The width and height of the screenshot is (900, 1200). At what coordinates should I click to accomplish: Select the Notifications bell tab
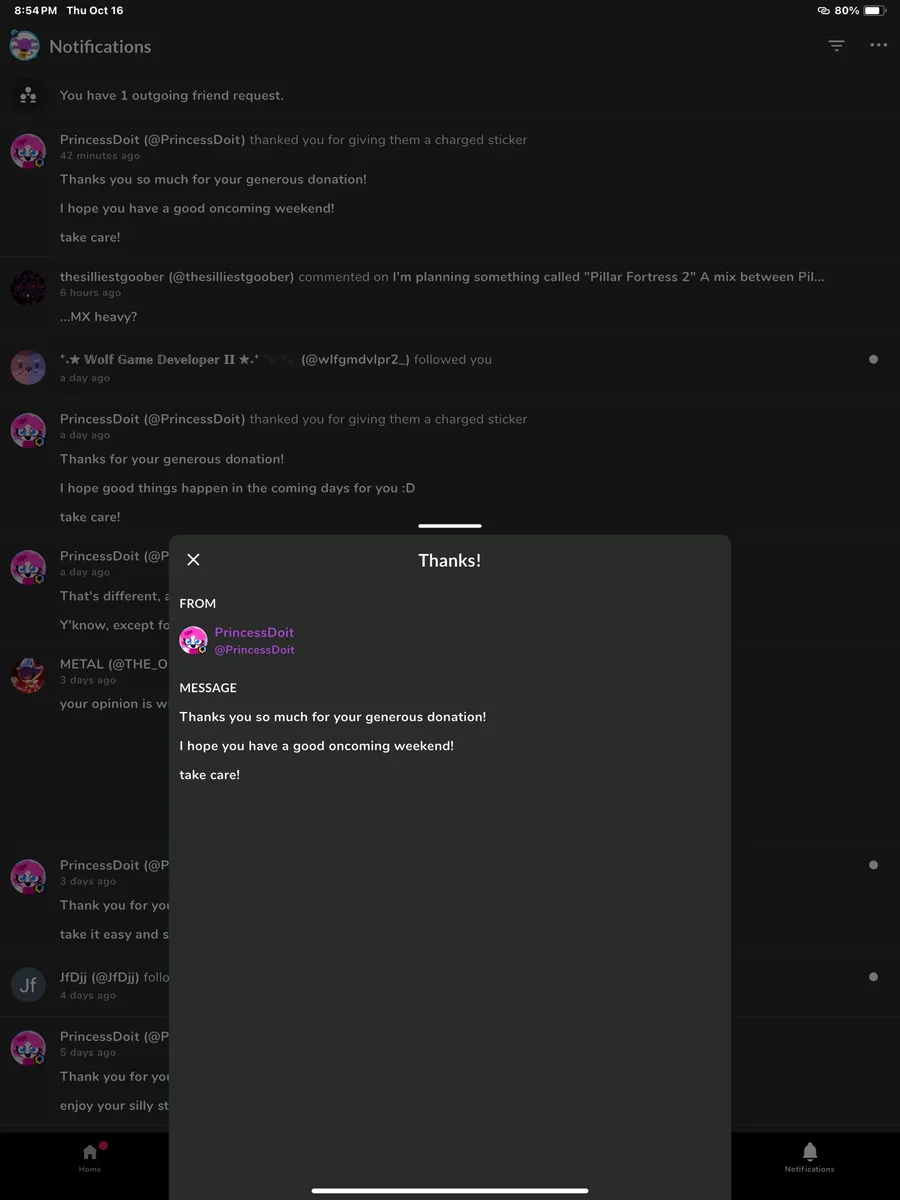pos(809,1156)
